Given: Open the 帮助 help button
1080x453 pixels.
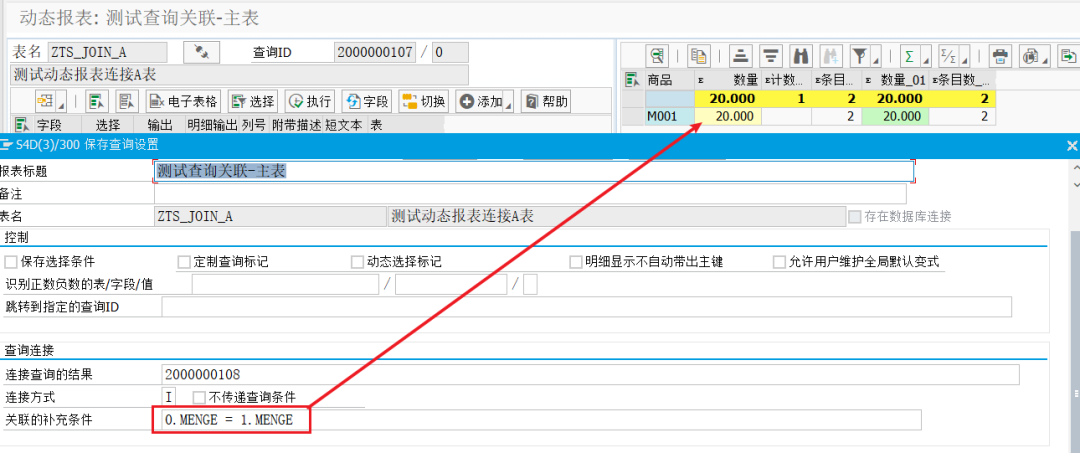Looking at the screenshot, I should click(x=546, y=102).
